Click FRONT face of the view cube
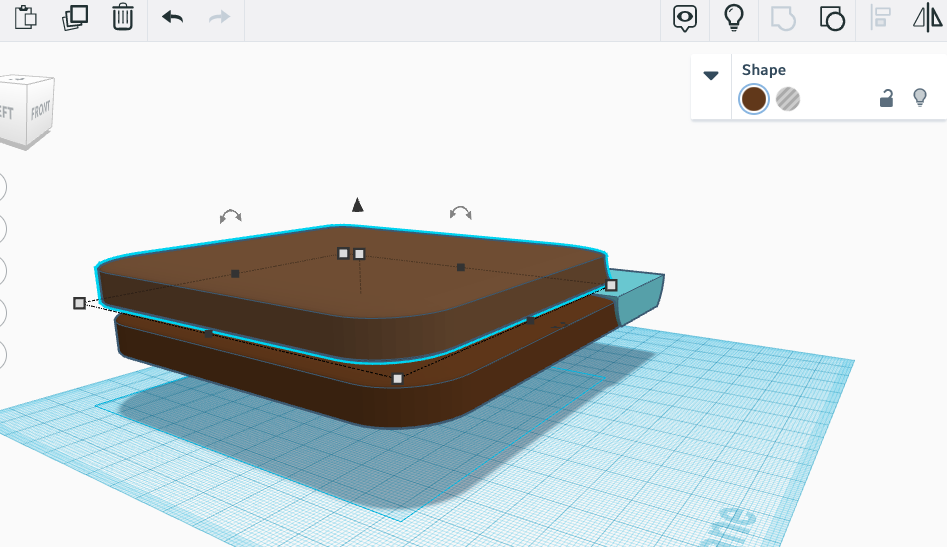 pos(40,110)
